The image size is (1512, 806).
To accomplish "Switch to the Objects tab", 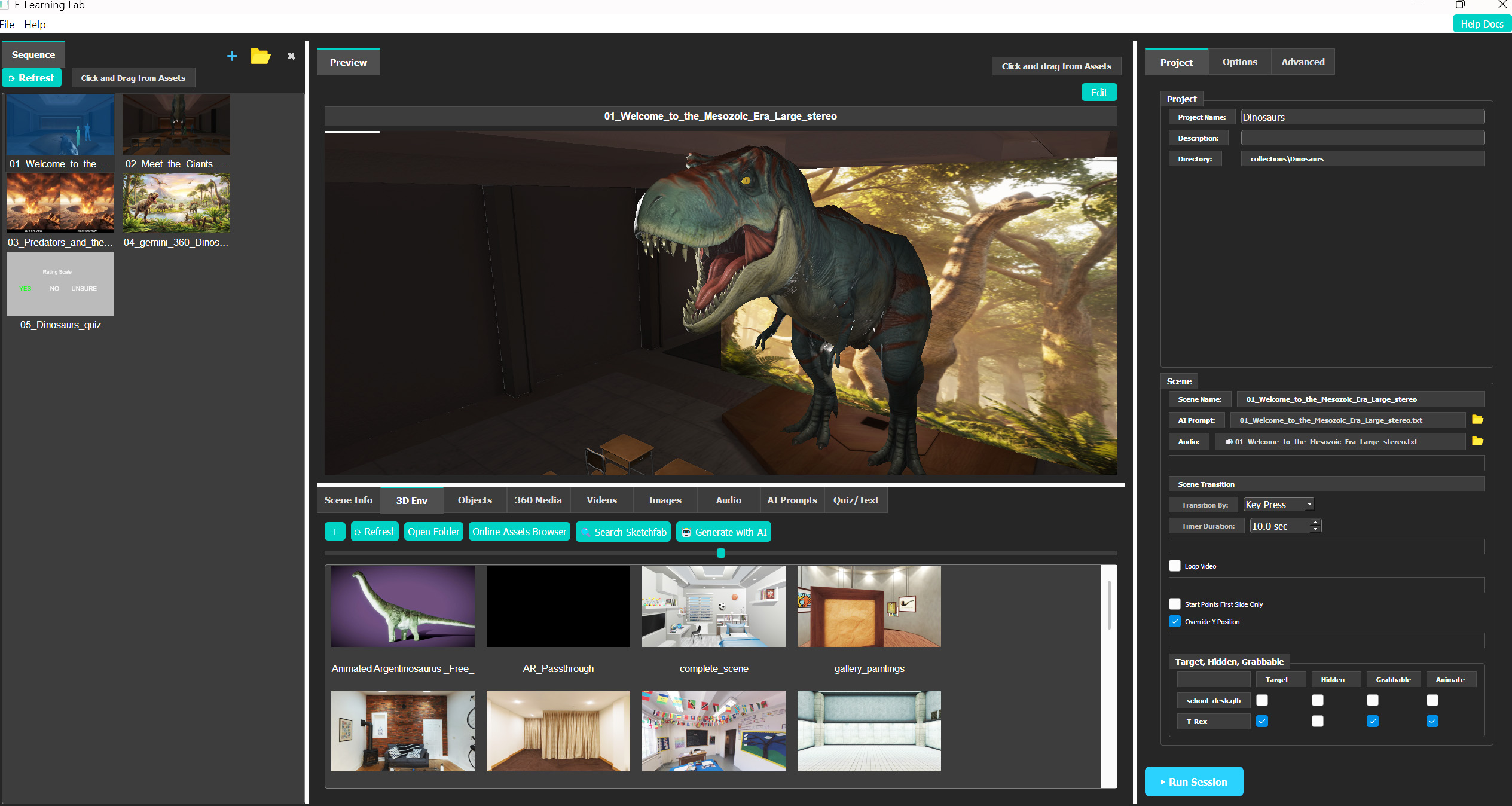I will (x=475, y=500).
